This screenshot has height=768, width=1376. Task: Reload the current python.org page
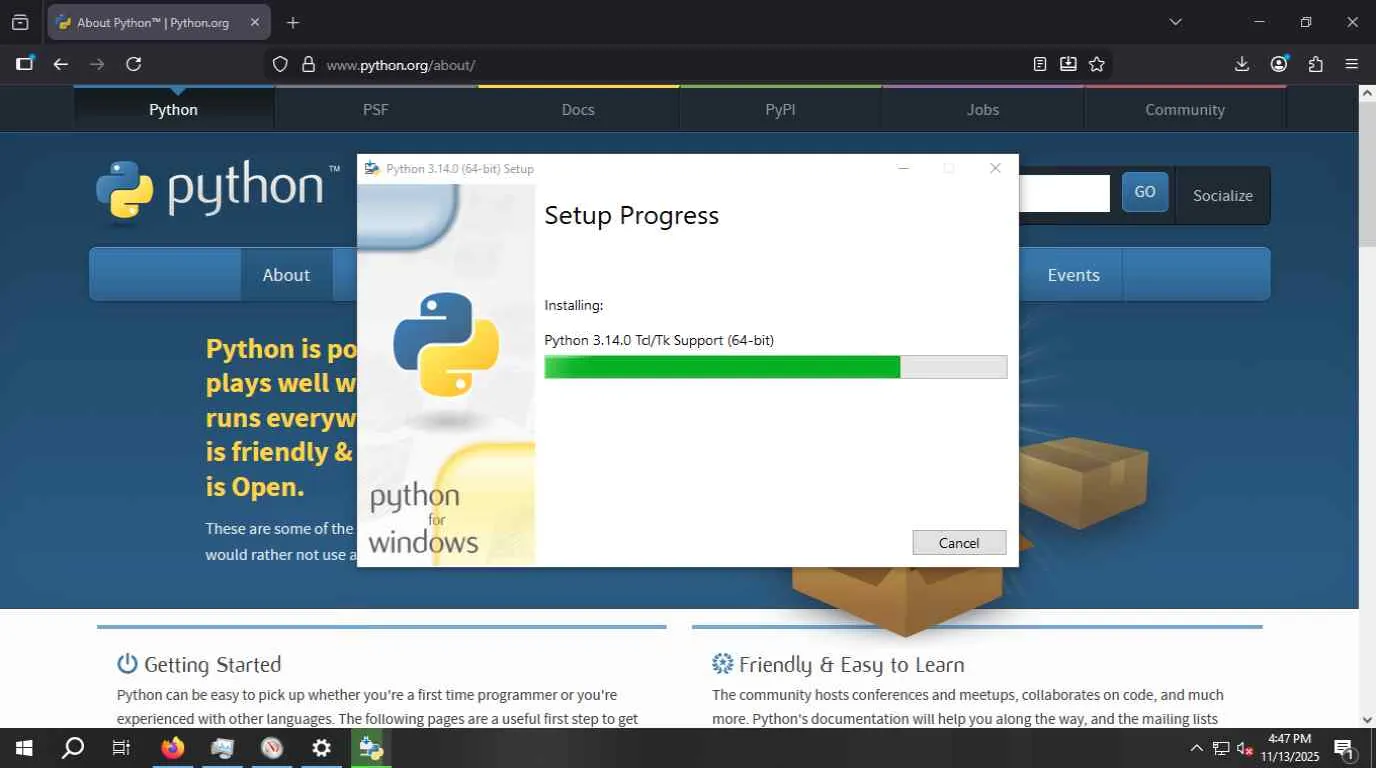coord(133,64)
